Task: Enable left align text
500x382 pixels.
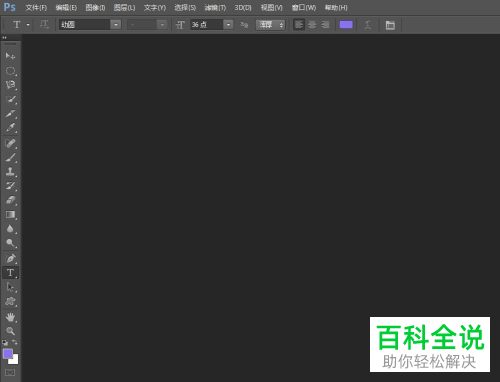Action: [x=299, y=25]
